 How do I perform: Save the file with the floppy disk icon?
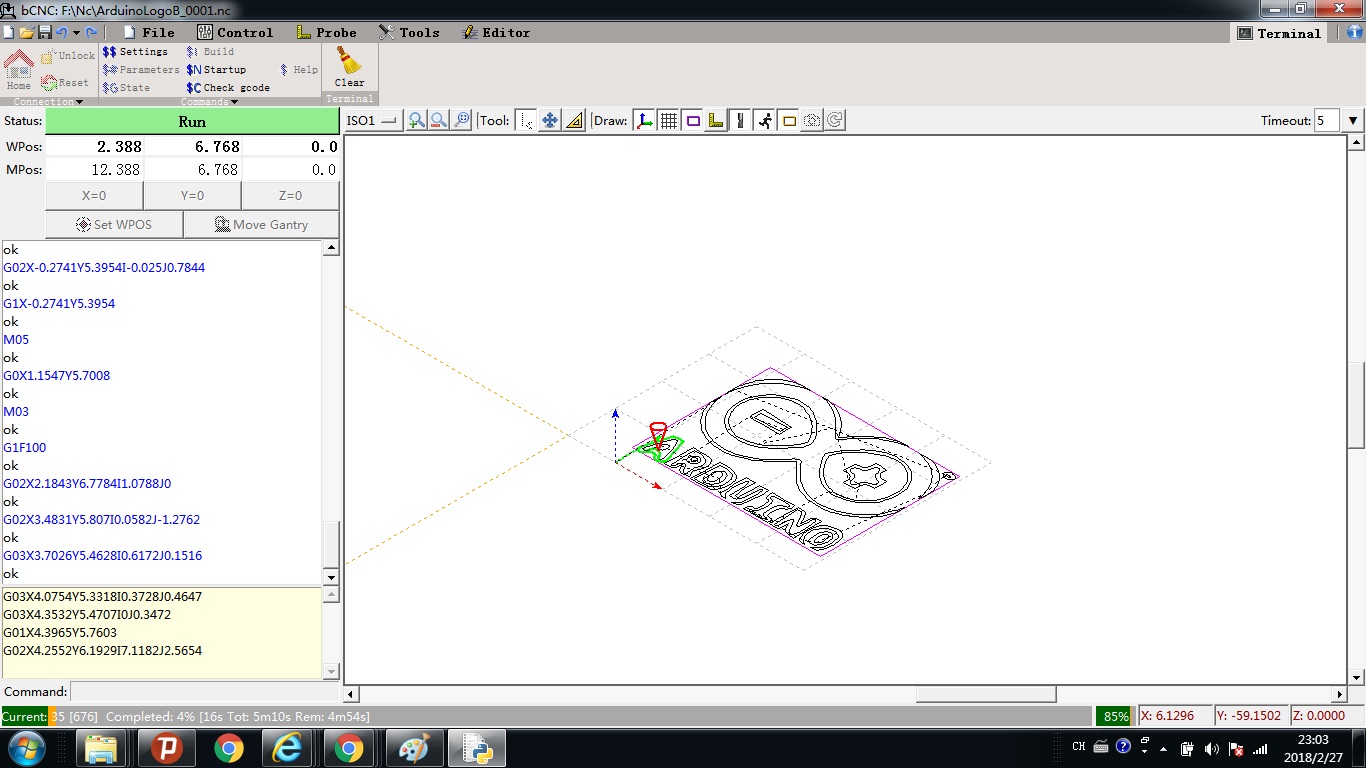click(45, 33)
